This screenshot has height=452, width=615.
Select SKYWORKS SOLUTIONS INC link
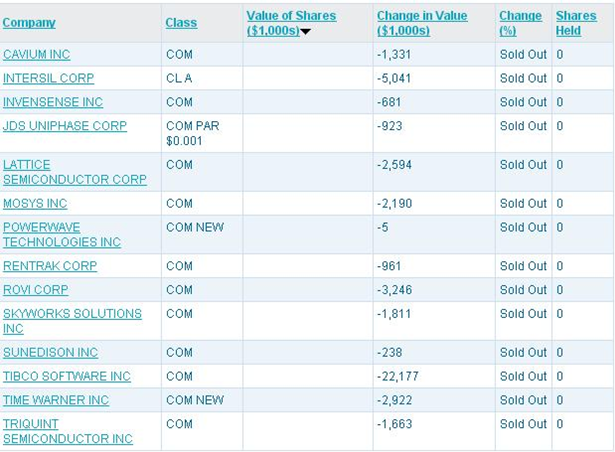(72, 321)
